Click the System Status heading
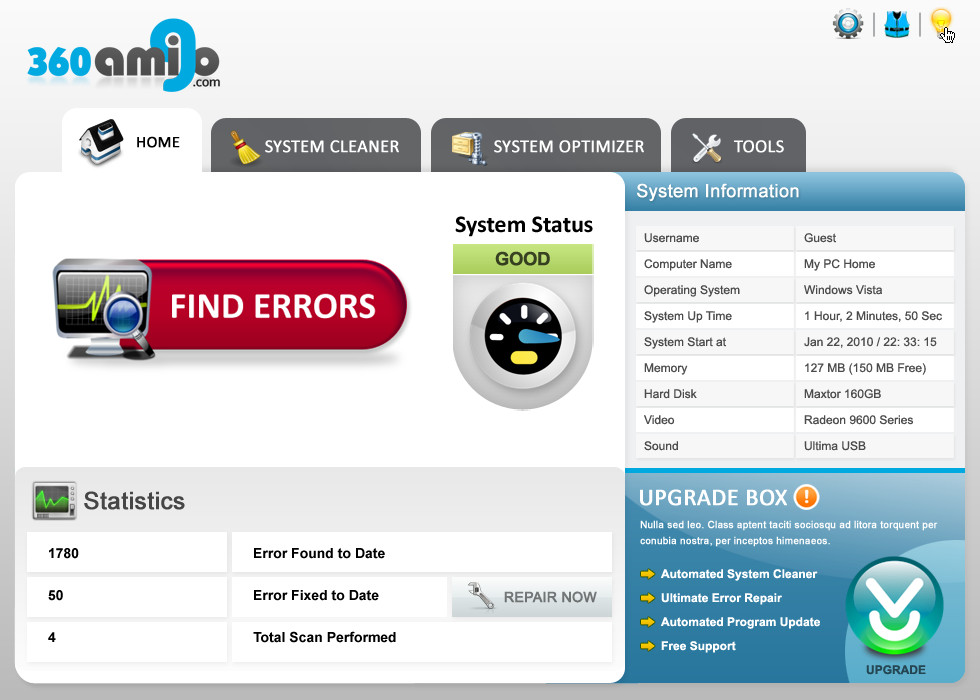Screen dimensions: 980x700 tap(524, 224)
